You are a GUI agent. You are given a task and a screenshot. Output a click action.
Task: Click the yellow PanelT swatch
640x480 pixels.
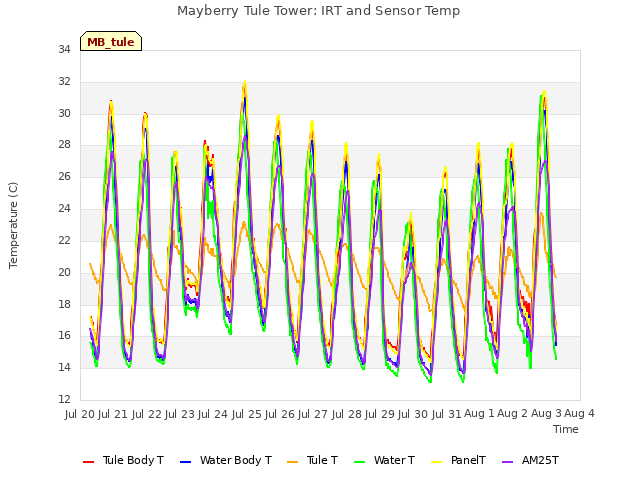click(x=437, y=462)
